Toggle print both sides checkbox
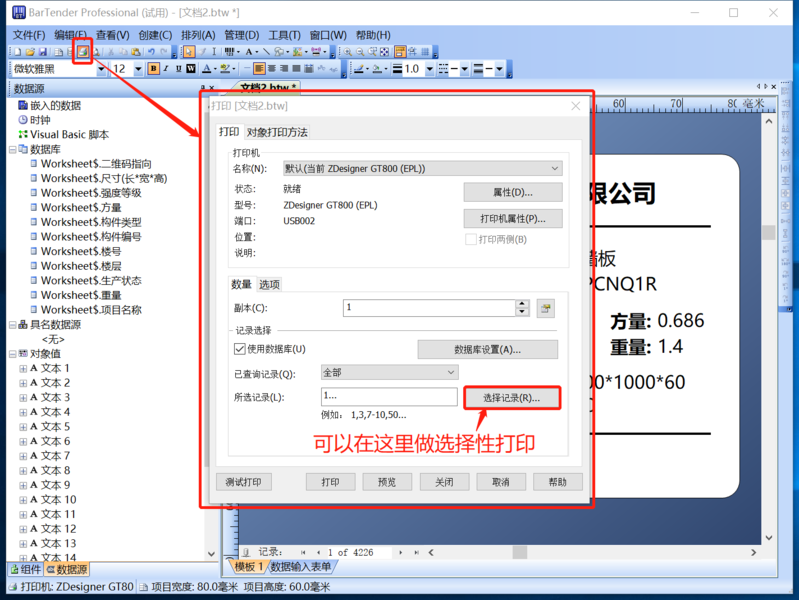Screen dimensions: 799x600 coord(471,240)
